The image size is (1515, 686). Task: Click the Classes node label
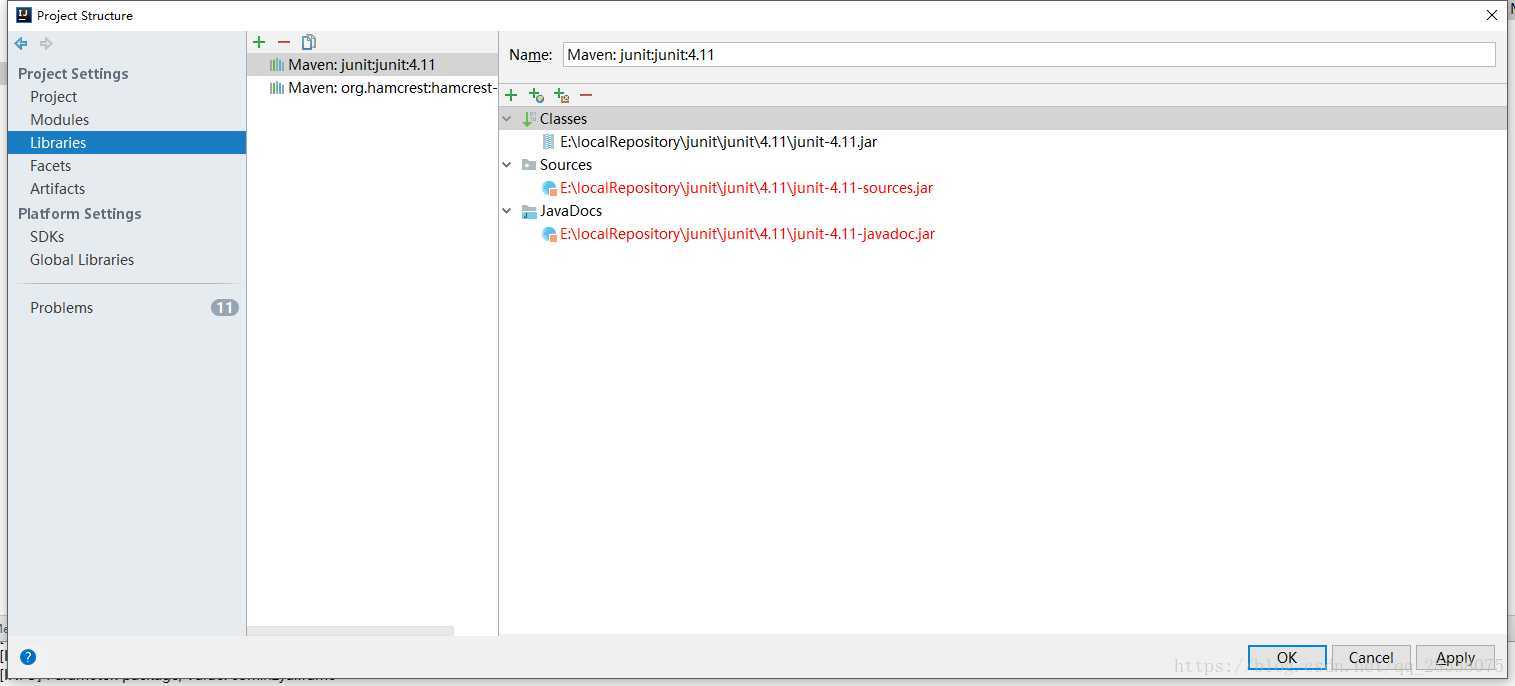pos(563,119)
